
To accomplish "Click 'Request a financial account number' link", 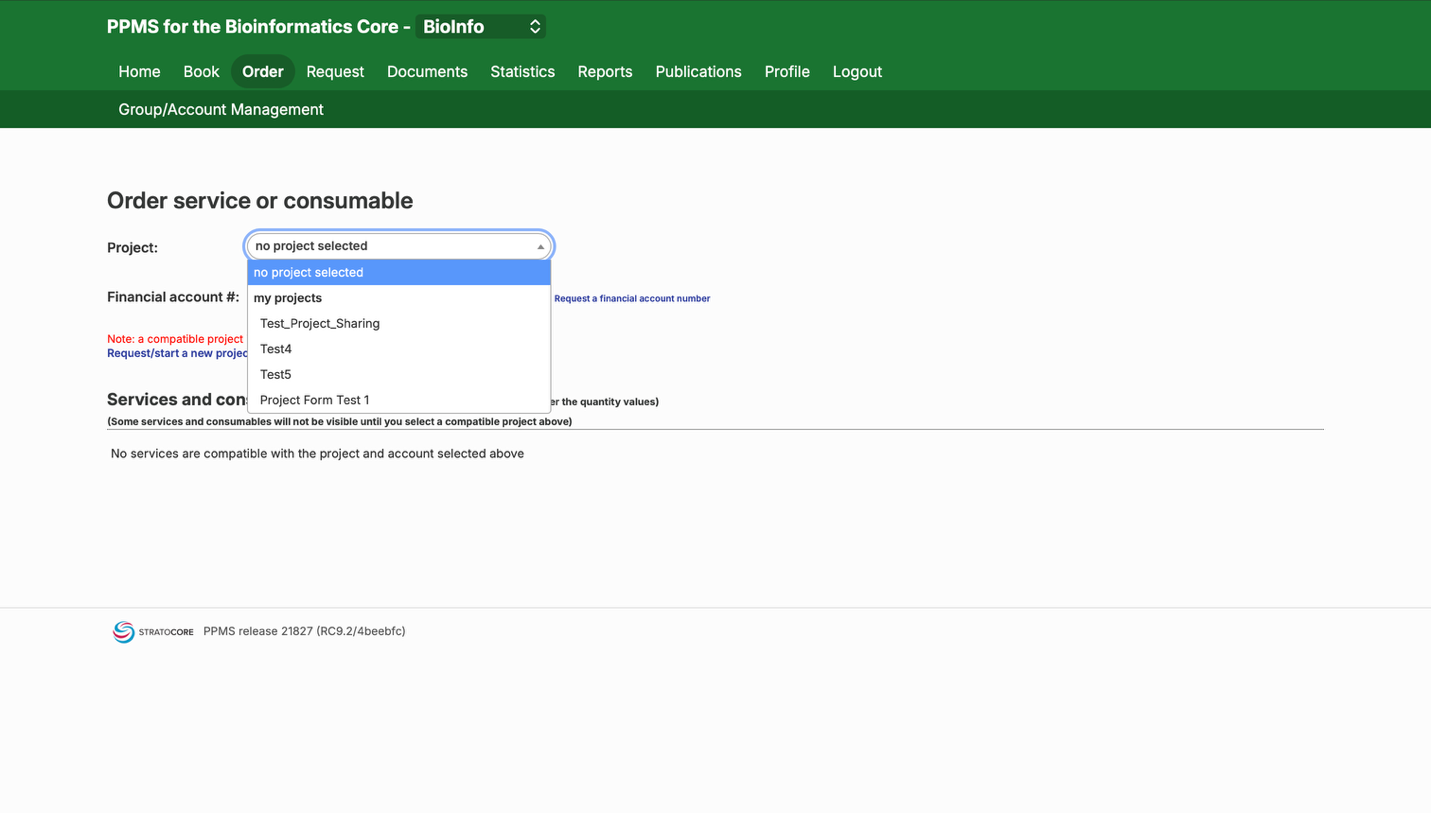I will (632, 299).
